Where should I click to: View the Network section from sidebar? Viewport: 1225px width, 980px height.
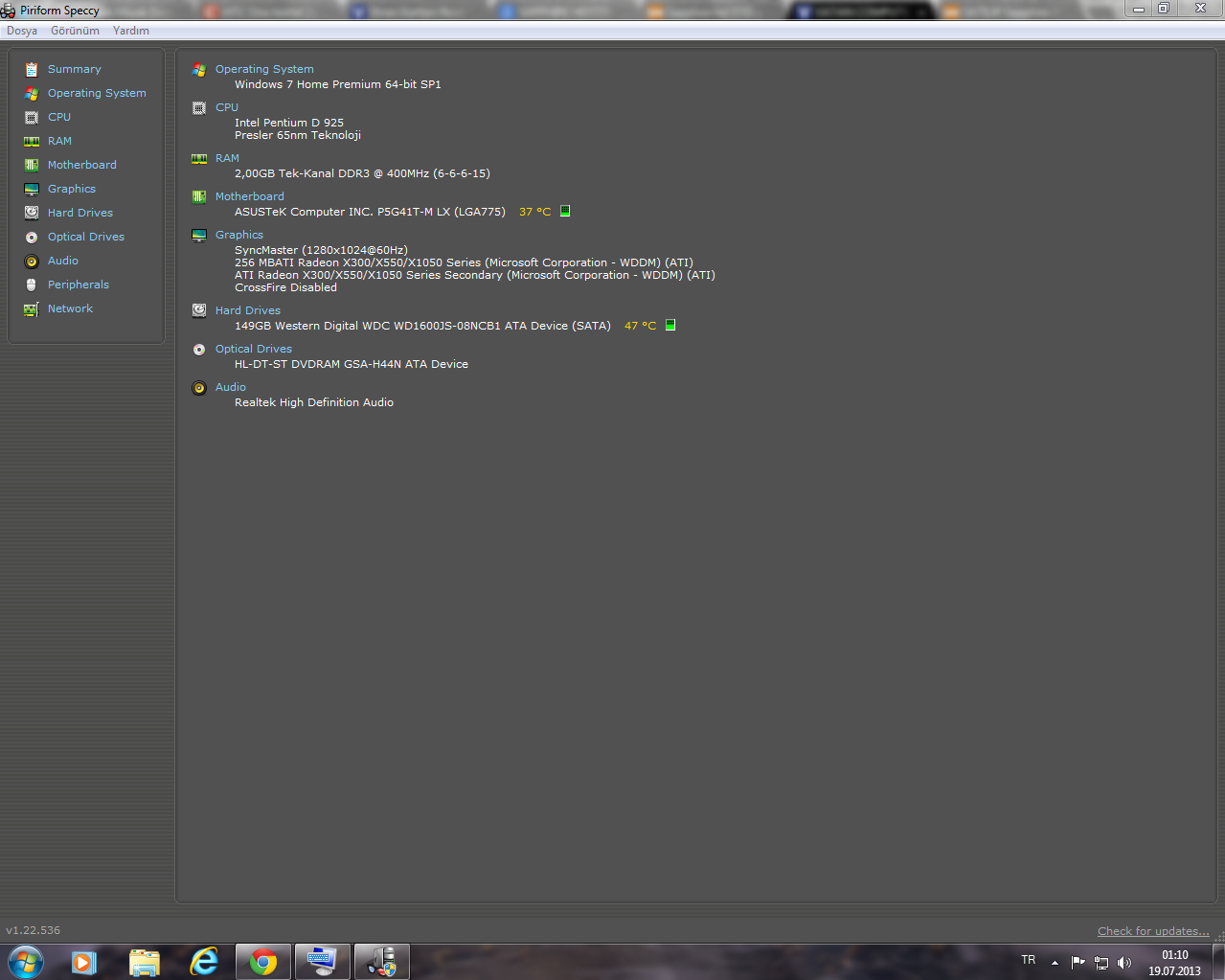tap(71, 308)
